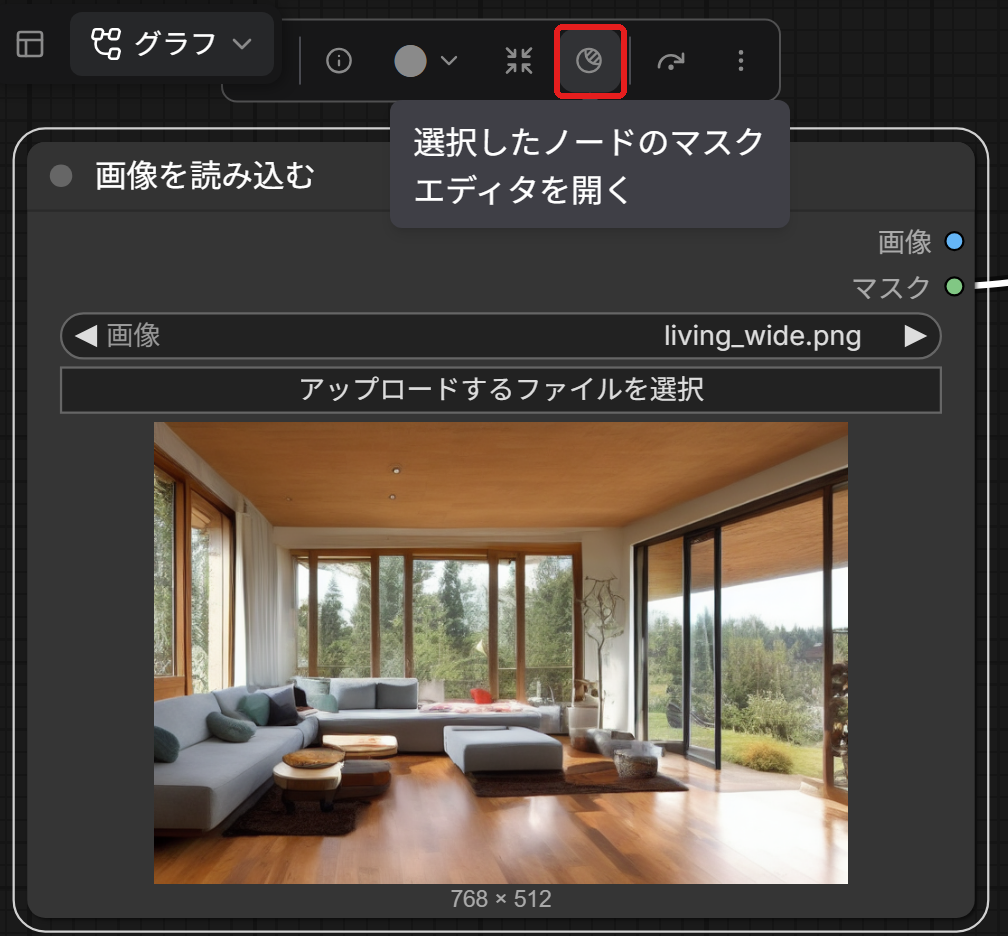
Task: Click the blue 画像 output port
Action: pos(955,241)
